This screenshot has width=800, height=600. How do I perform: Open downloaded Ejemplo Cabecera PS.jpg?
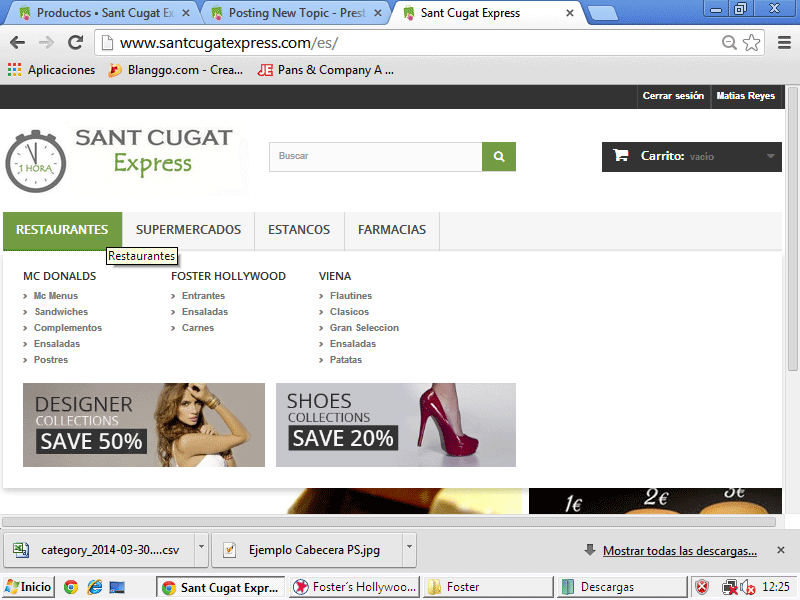[307, 550]
